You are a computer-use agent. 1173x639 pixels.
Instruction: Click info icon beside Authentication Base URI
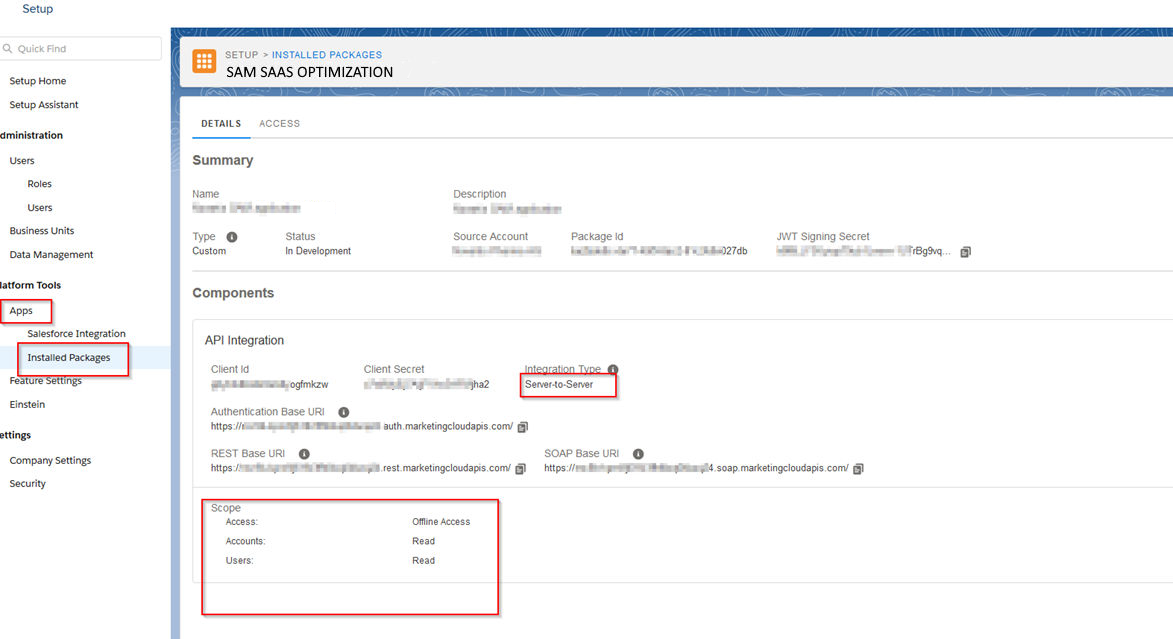(x=344, y=412)
